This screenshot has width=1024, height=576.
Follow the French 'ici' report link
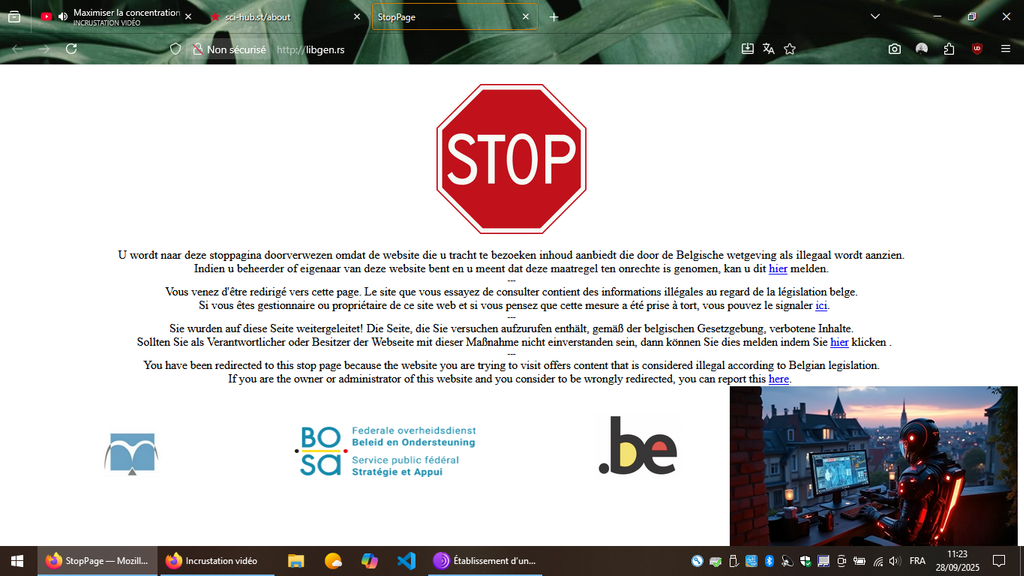(x=821, y=305)
